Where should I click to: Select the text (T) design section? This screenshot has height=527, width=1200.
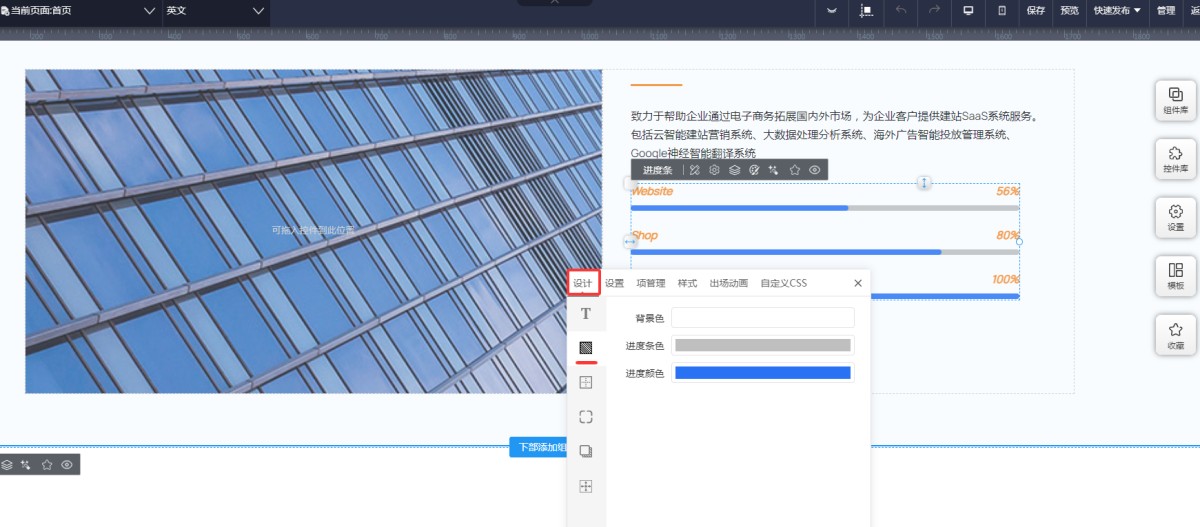[586, 314]
